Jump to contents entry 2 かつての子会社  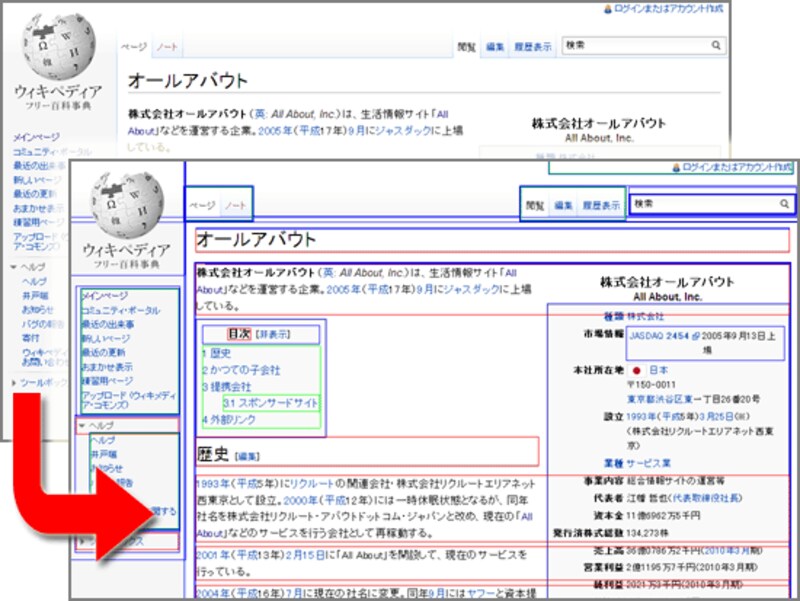pyautogui.click(x=241, y=370)
